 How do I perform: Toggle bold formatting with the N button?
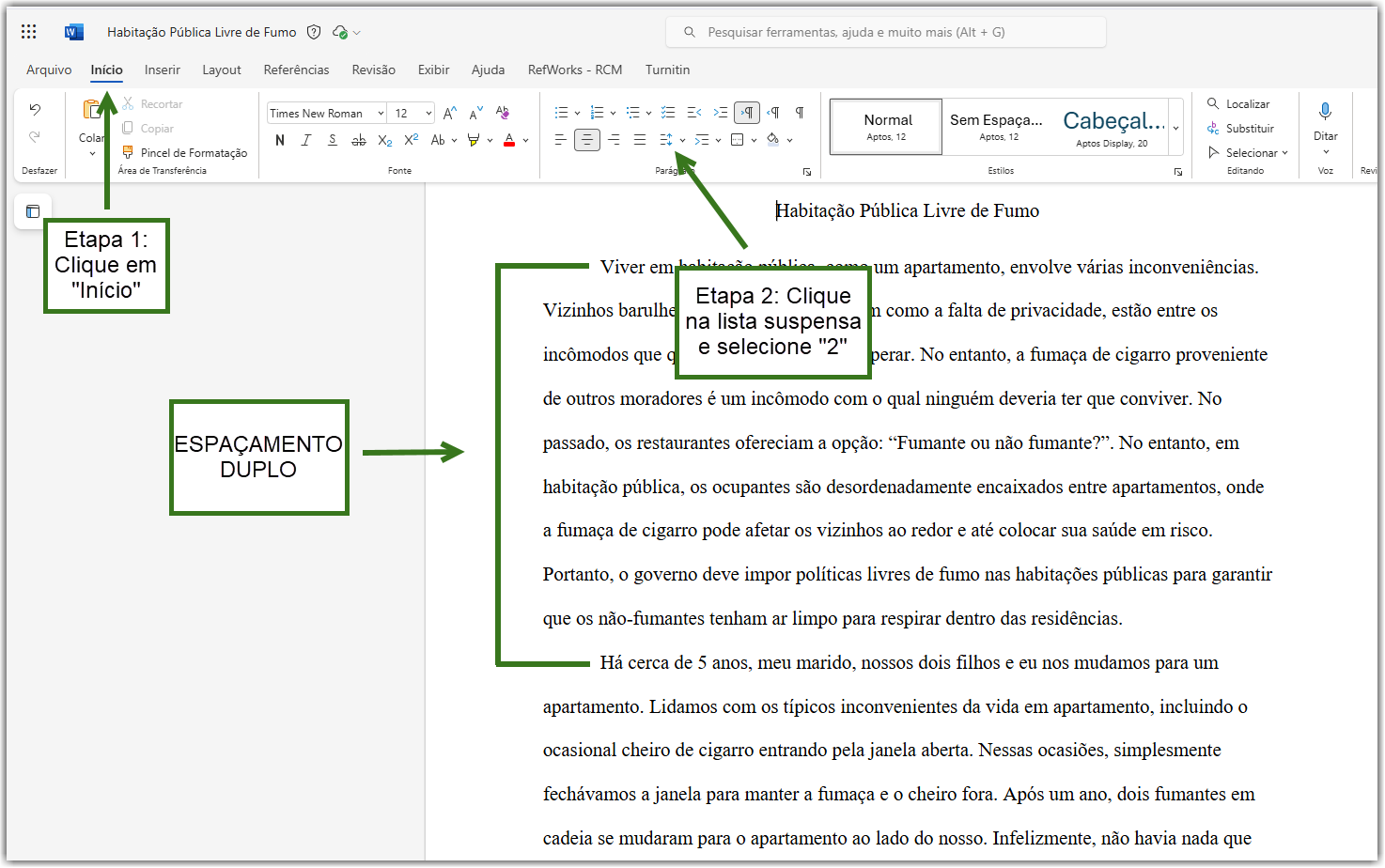pyautogui.click(x=280, y=140)
